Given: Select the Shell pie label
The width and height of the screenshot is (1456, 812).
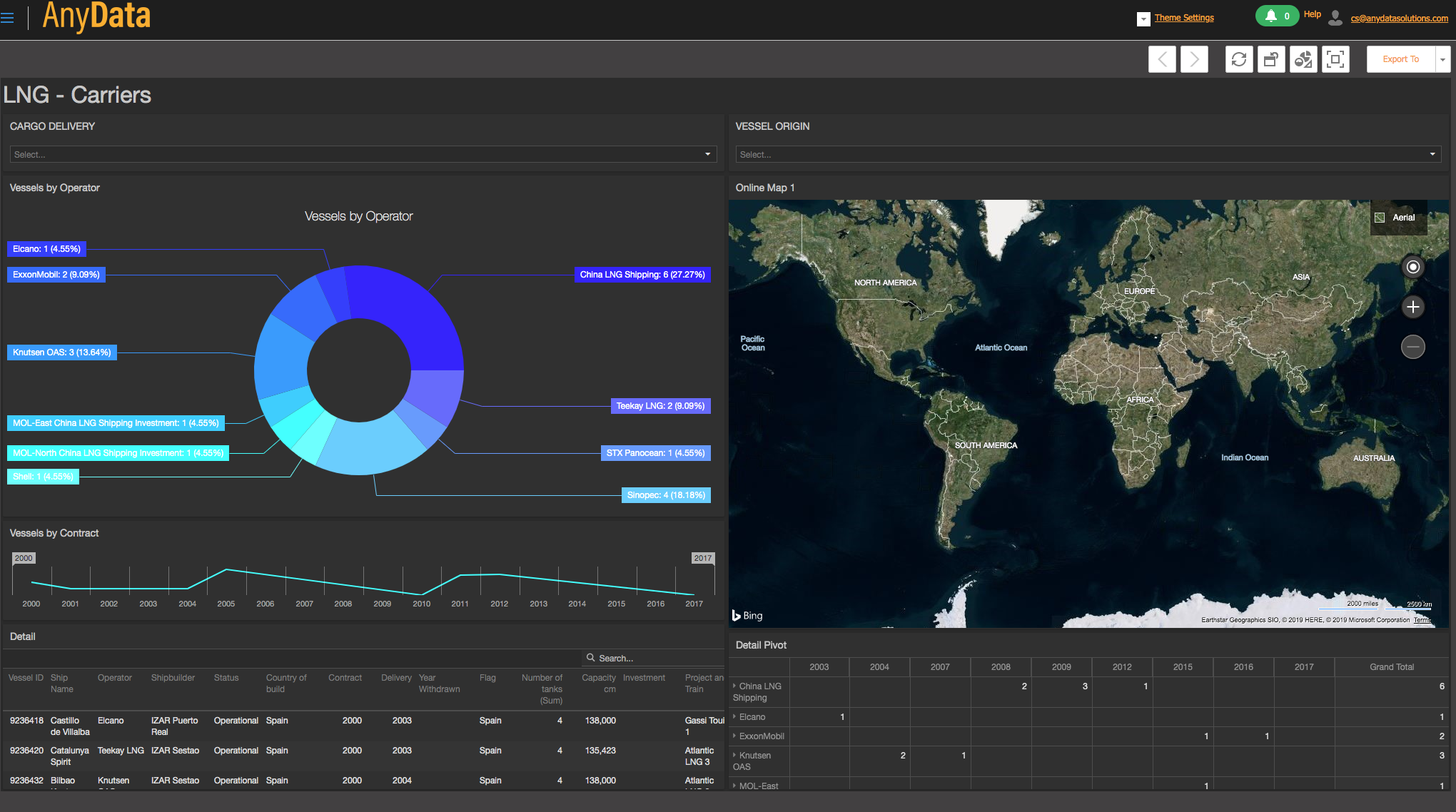Looking at the screenshot, I should tap(43, 477).
